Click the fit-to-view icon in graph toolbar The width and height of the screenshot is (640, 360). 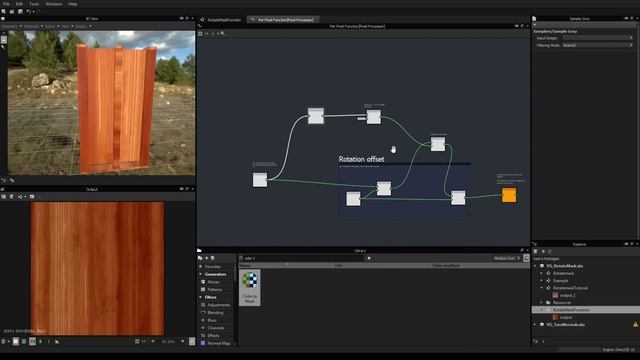[x=200, y=33]
